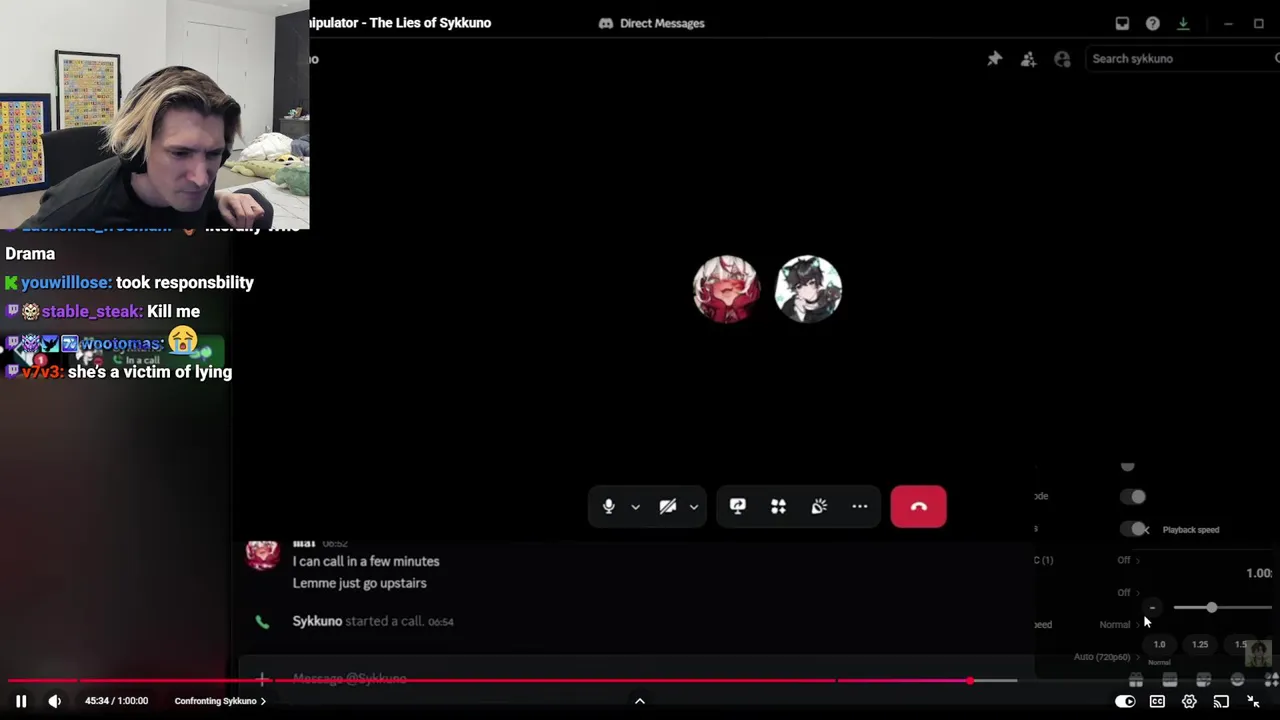Click username wootomas in stream chat

(122, 344)
